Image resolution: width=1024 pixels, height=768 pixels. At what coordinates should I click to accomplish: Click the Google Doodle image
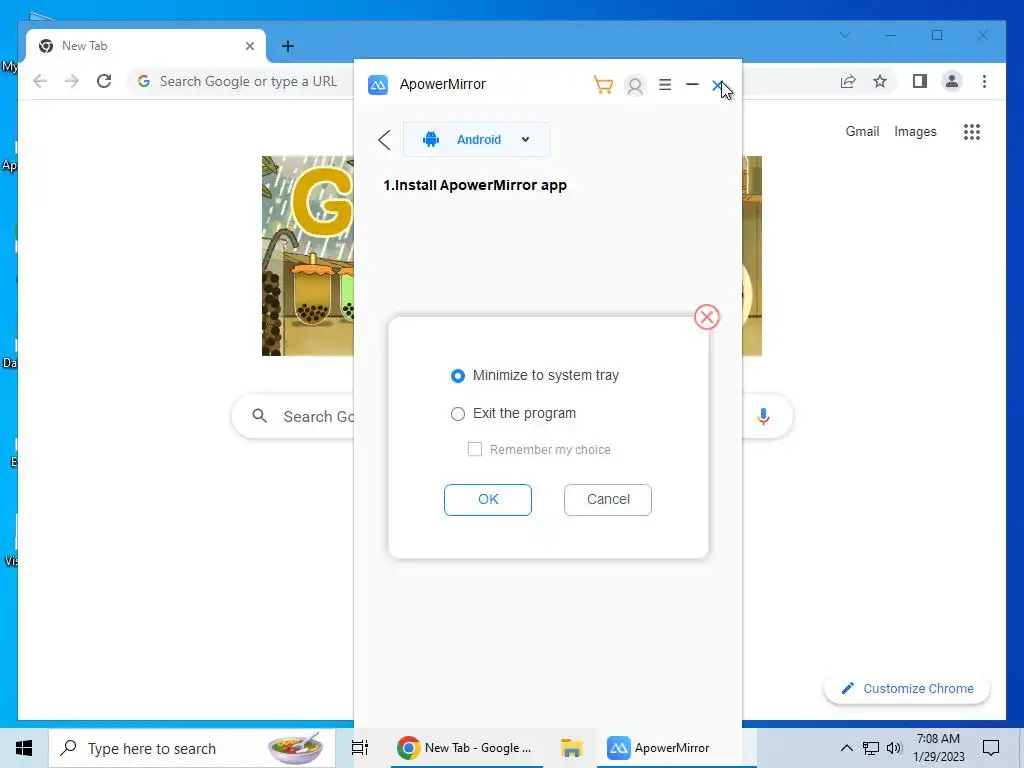point(308,256)
